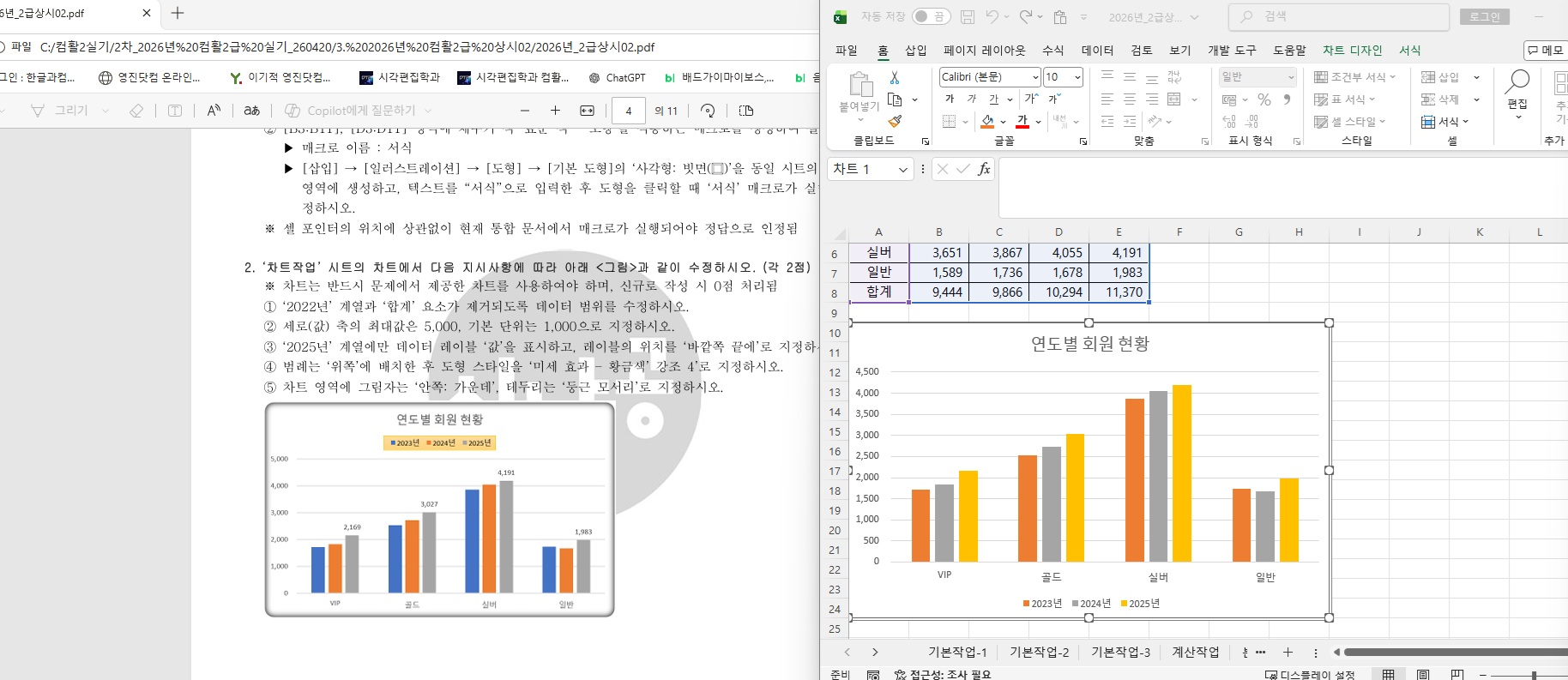Switch to Page Layout view in status bar
The image size is (1568, 680).
(1423, 675)
